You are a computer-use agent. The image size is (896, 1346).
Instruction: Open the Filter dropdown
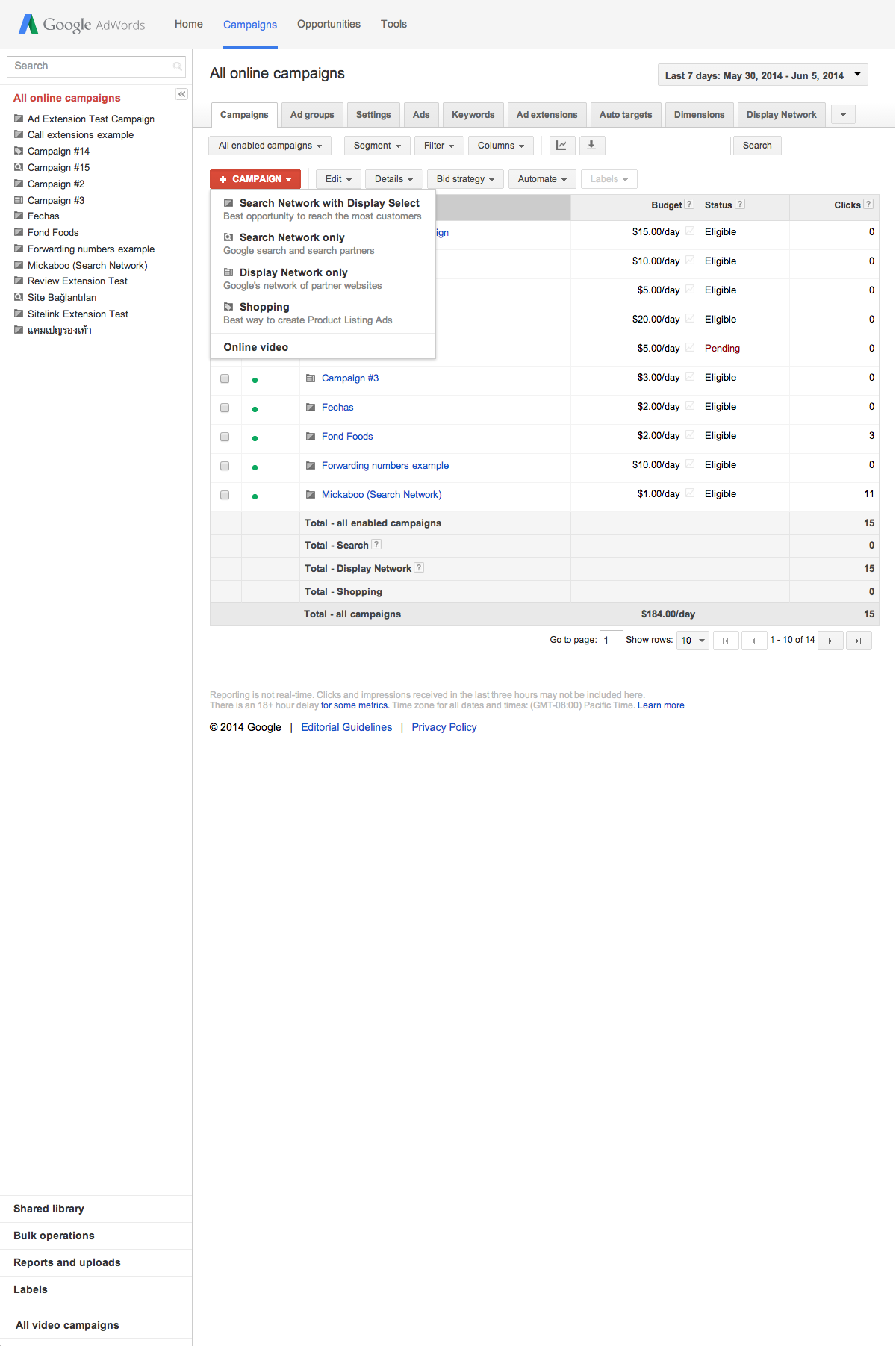tap(439, 146)
